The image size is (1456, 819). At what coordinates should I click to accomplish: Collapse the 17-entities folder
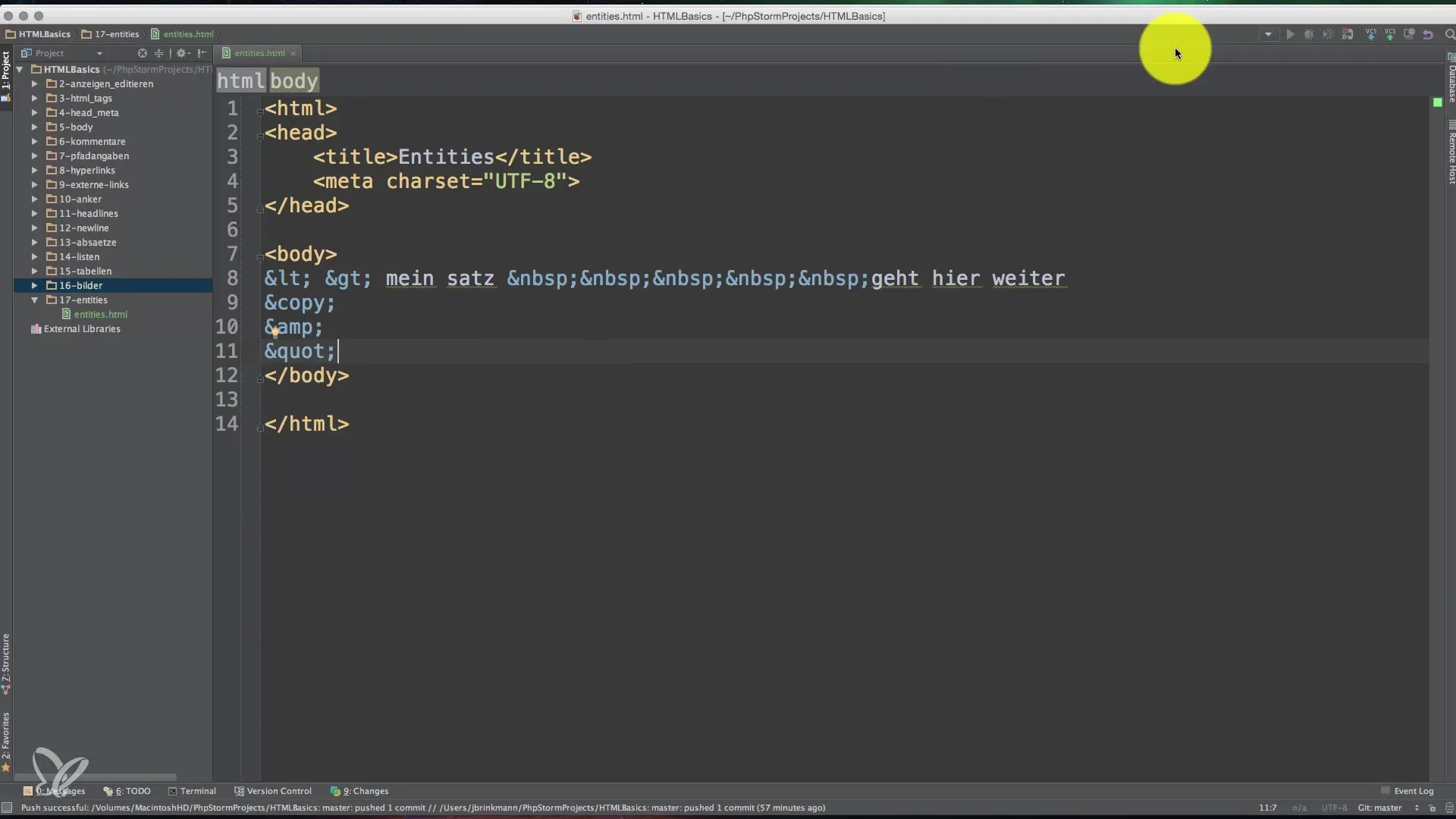point(34,300)
